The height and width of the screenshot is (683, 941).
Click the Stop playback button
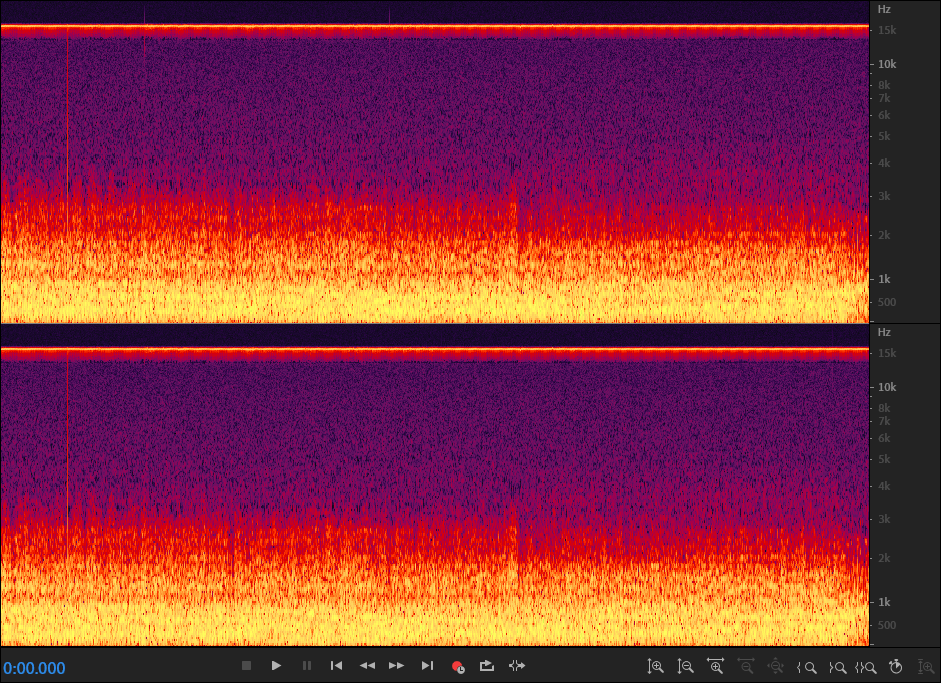click(x=246, y=666)
